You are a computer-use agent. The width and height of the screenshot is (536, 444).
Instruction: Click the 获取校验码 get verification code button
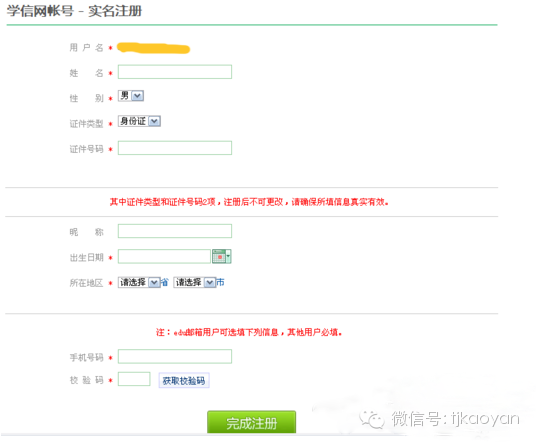(x=184, y=380)
